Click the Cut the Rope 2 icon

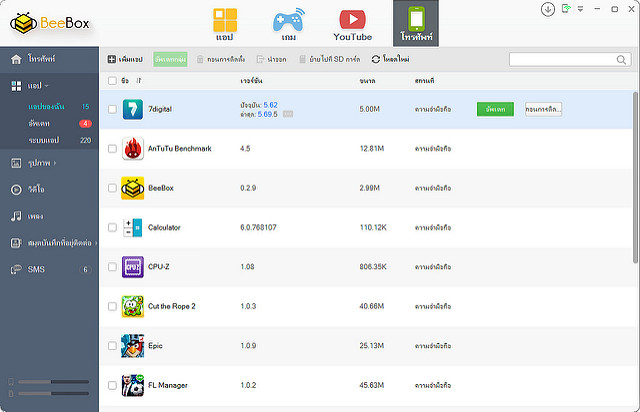click(133, 306)
